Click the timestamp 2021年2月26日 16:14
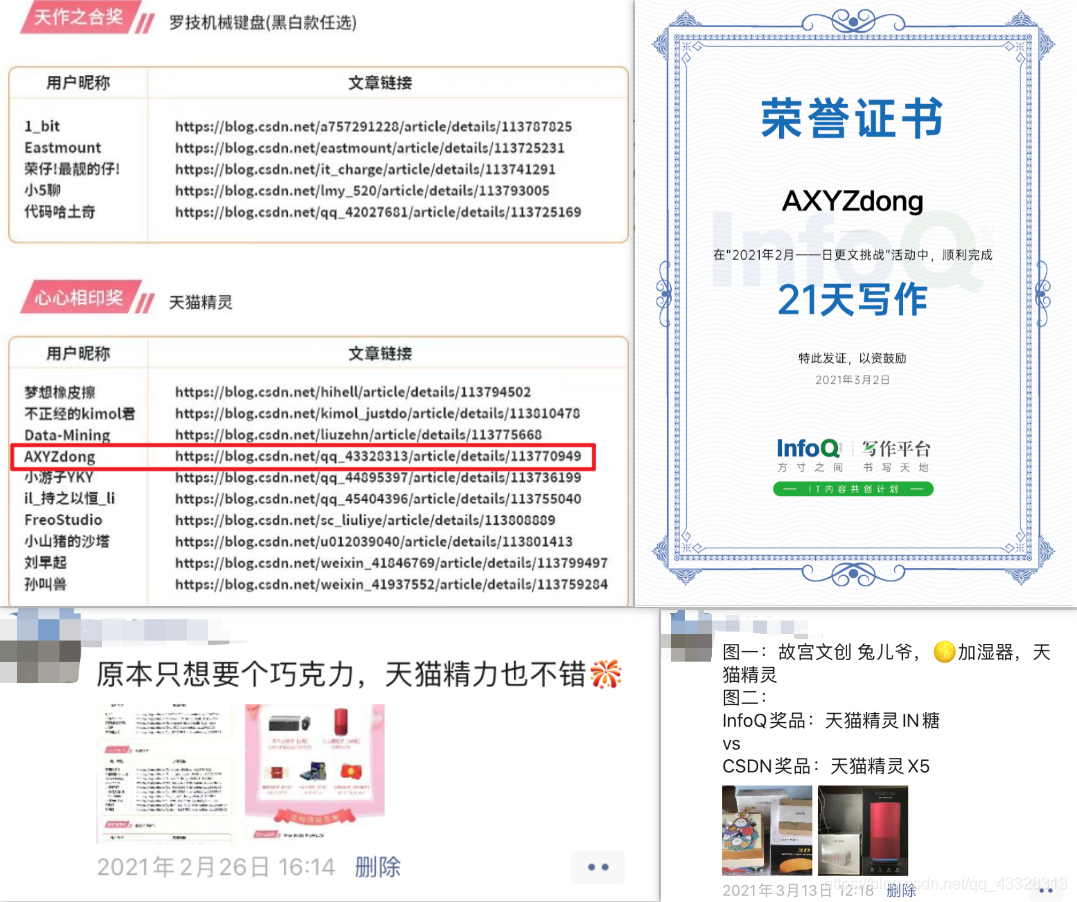This screenshot has height=902, width=1077. tap(216, 867)
